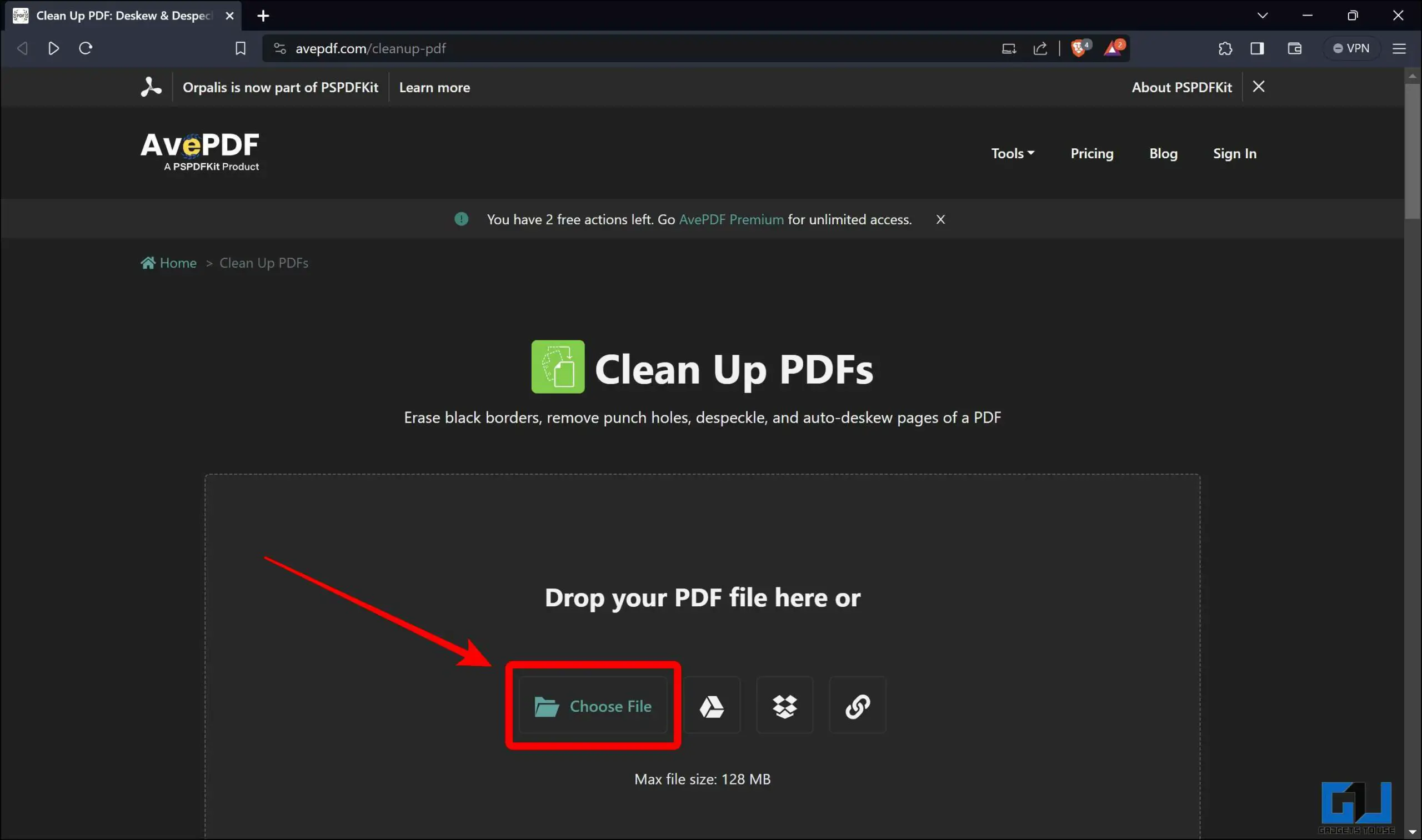
Task: Dismiss the free actions notice
Action: (x=940, y=220)
